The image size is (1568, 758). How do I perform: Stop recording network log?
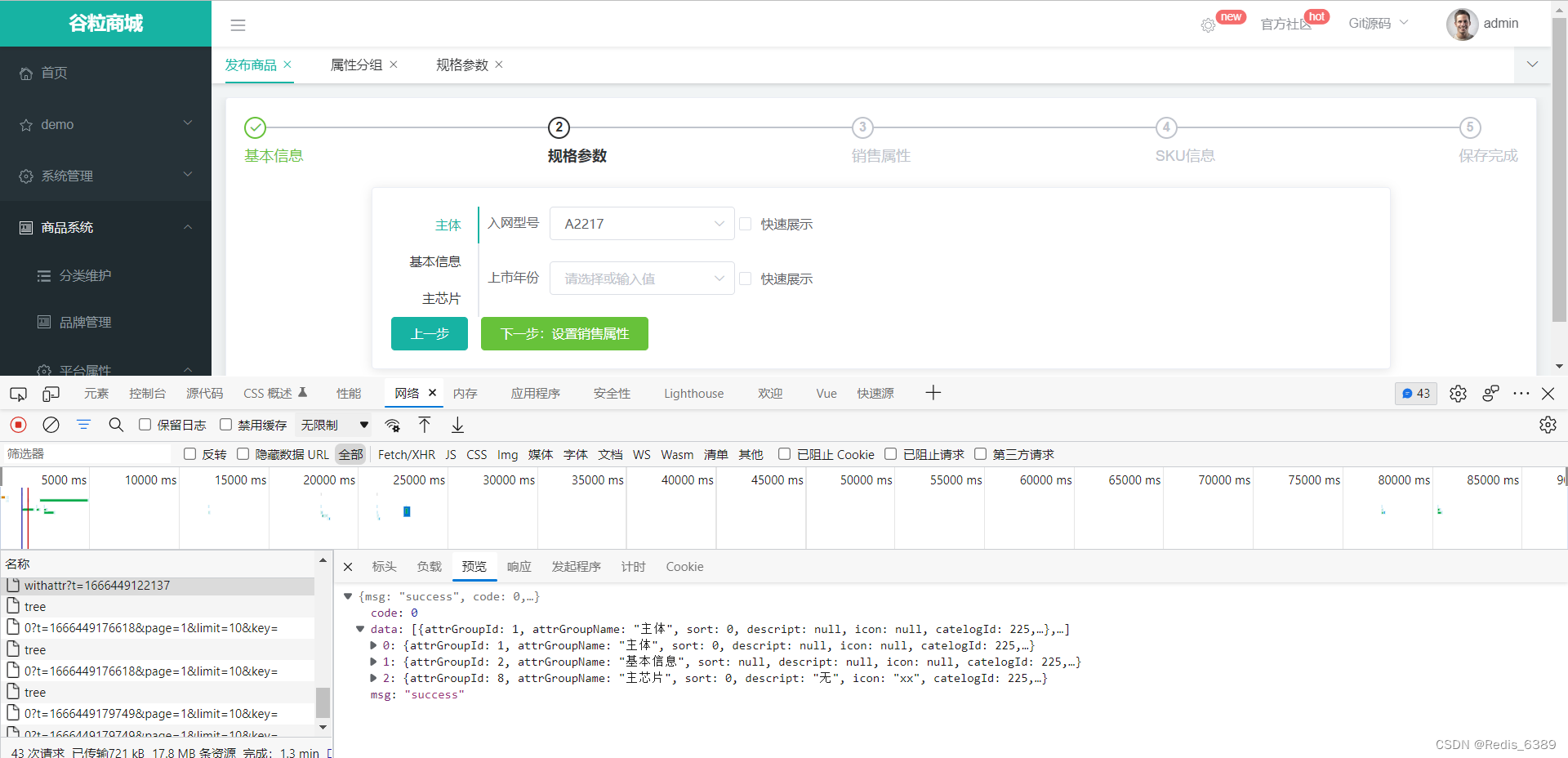(18, 425)
